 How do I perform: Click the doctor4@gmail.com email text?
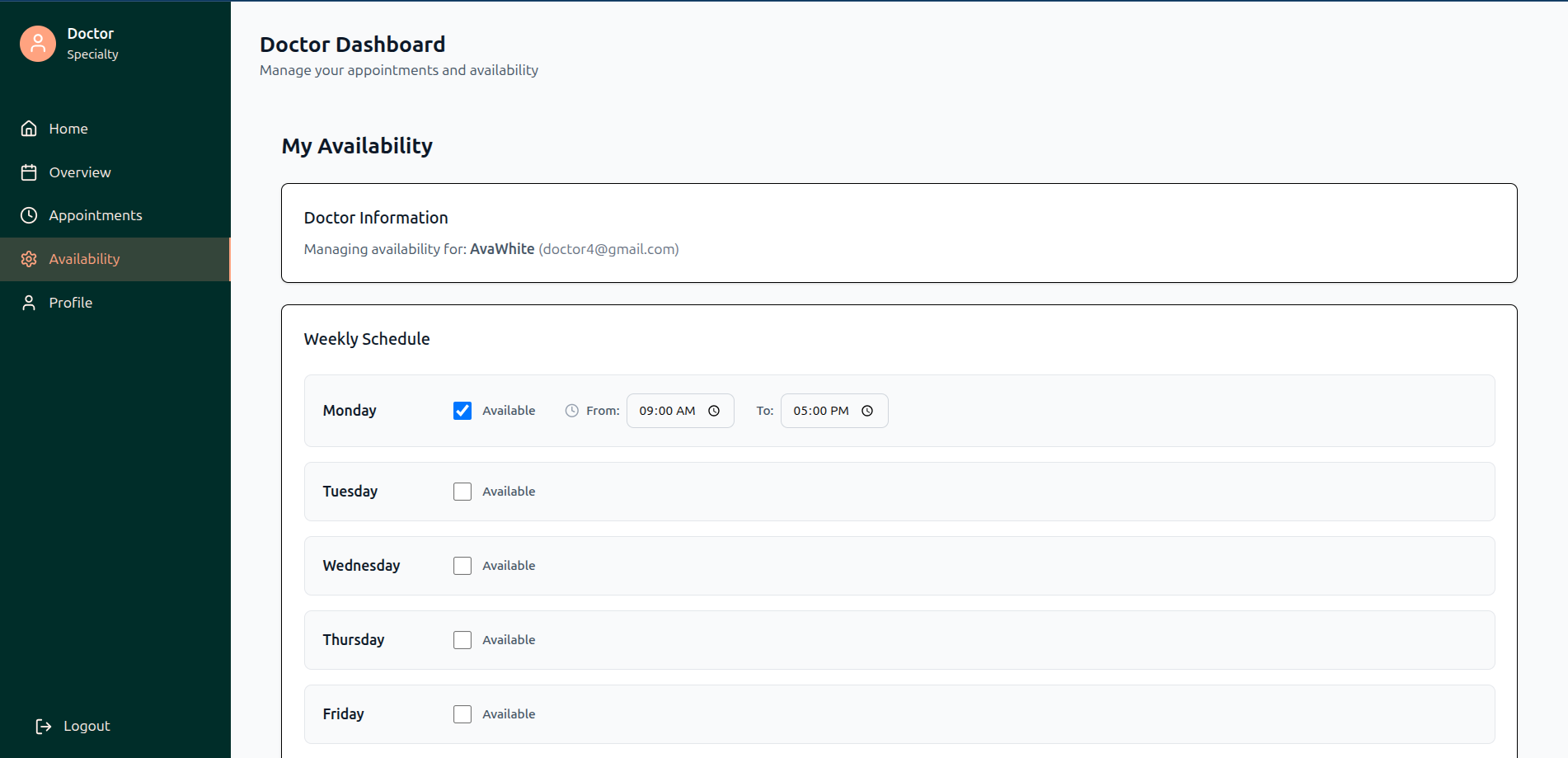(x=608, y=249)
